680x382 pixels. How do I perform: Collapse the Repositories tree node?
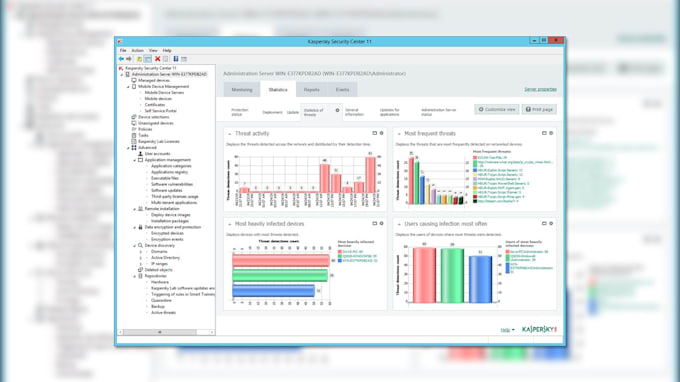135,276
